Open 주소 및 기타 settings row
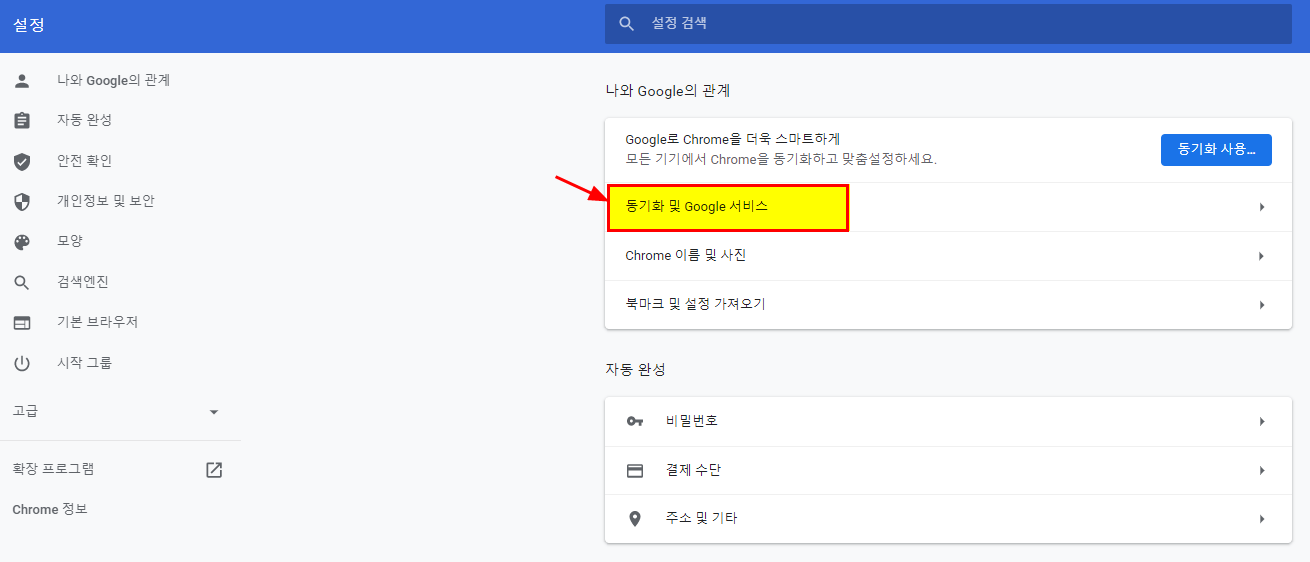 coord(948,519)
